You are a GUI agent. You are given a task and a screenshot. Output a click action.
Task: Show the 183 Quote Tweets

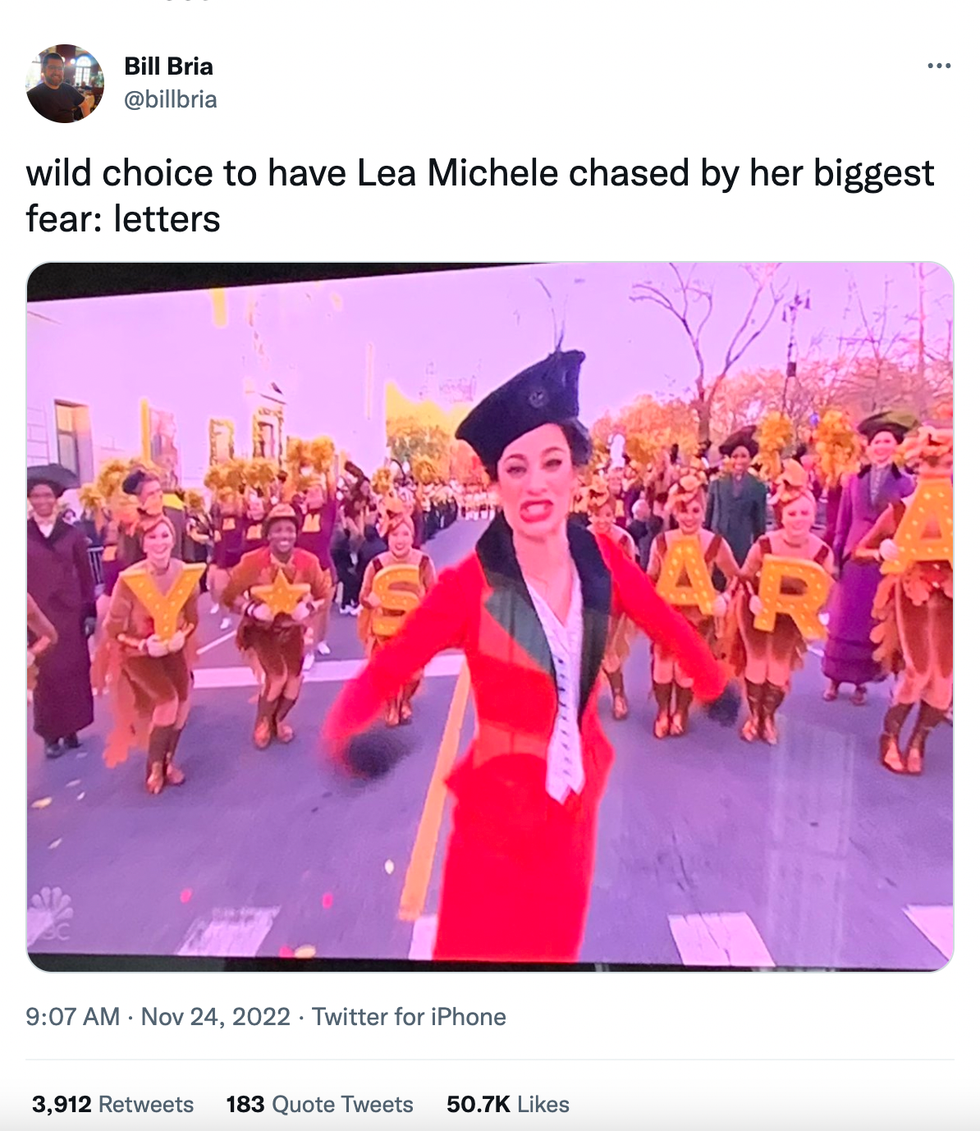(319, 1104)
